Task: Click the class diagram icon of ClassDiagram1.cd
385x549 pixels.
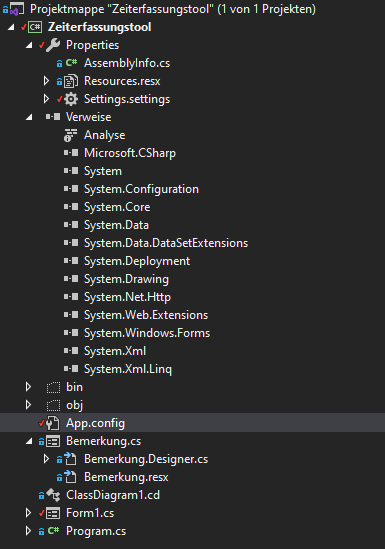Action: [x=54, y=495]
